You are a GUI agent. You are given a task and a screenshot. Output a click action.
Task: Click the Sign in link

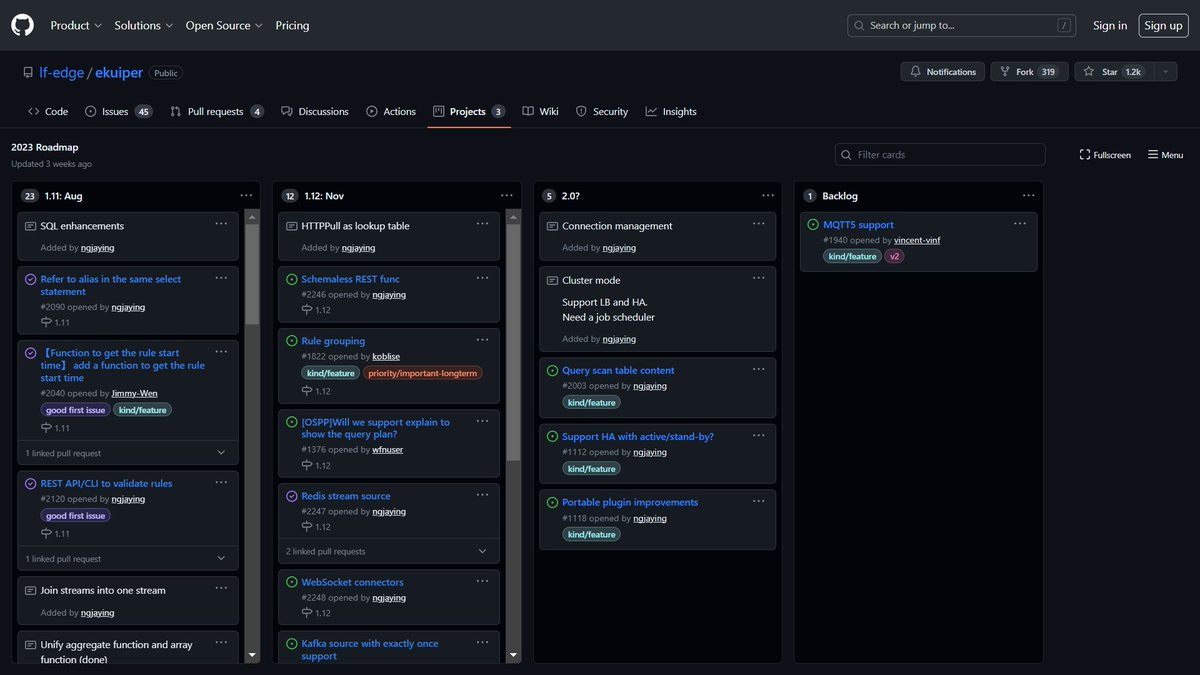pos(1110,25)
